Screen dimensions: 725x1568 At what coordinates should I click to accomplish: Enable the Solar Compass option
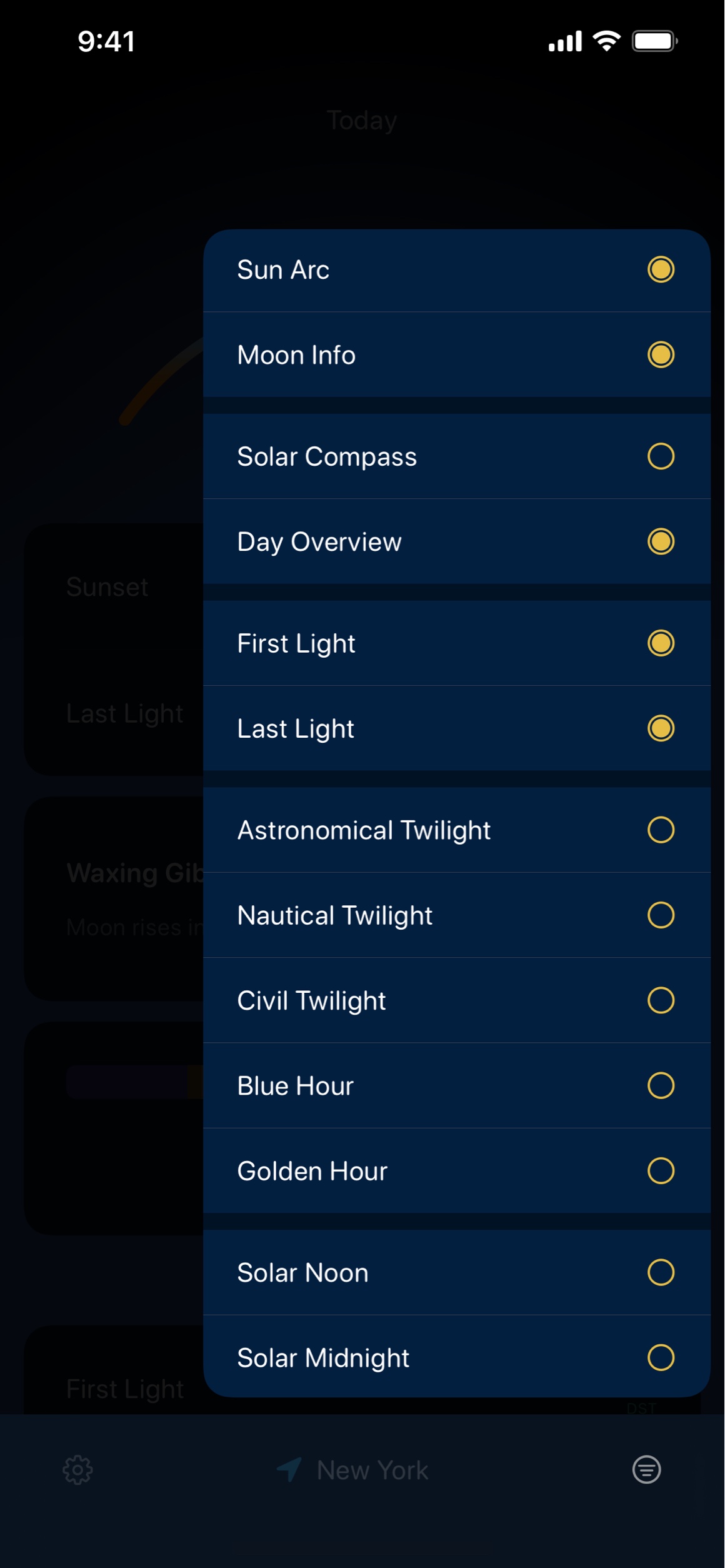661,456
